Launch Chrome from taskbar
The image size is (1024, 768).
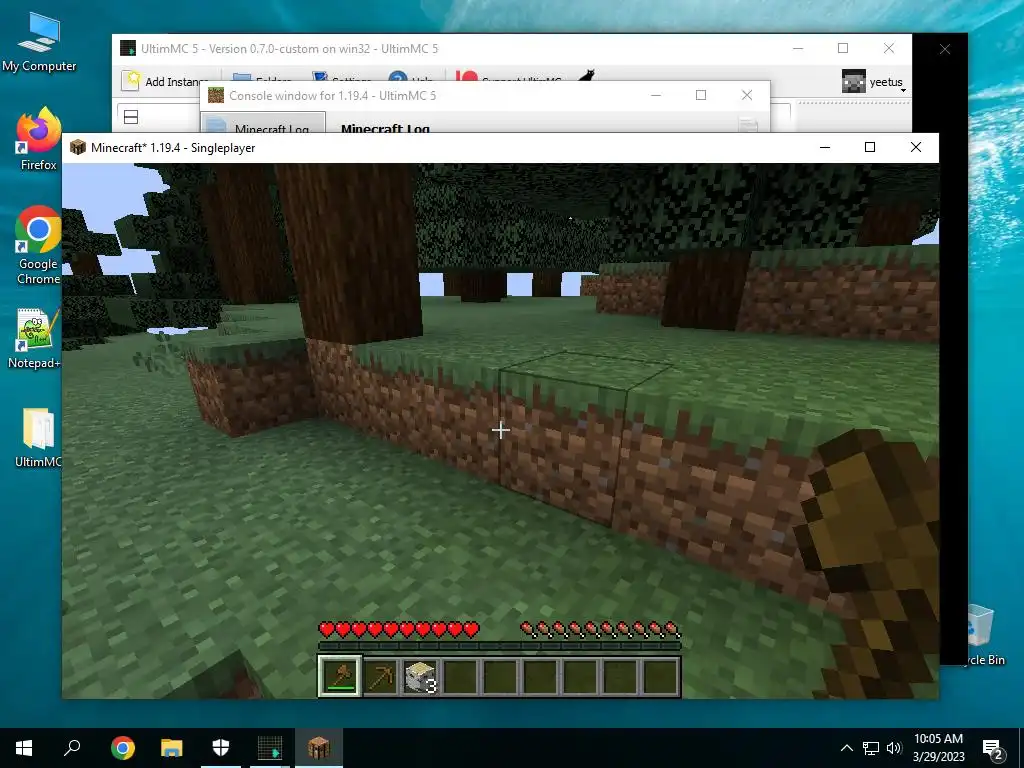[x=123, y=748]
